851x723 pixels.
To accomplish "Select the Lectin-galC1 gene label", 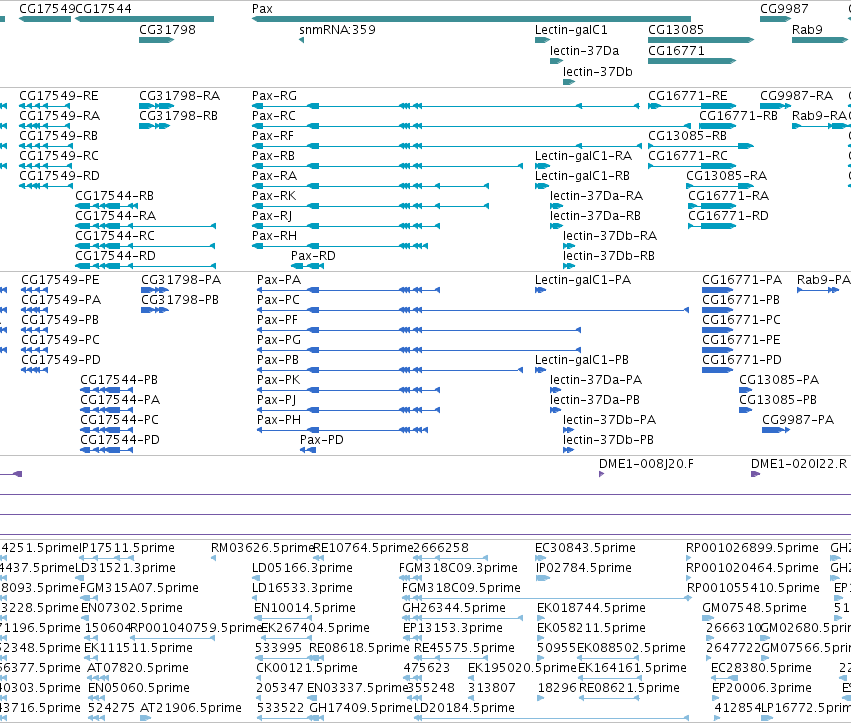I will coord(571,30).
